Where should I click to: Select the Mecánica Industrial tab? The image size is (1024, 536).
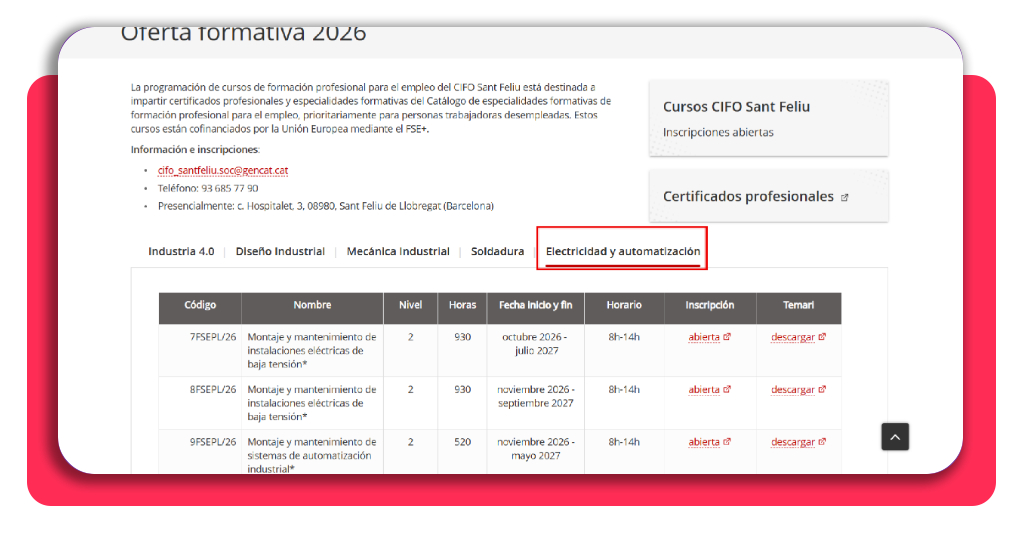[x=398, y=251]
